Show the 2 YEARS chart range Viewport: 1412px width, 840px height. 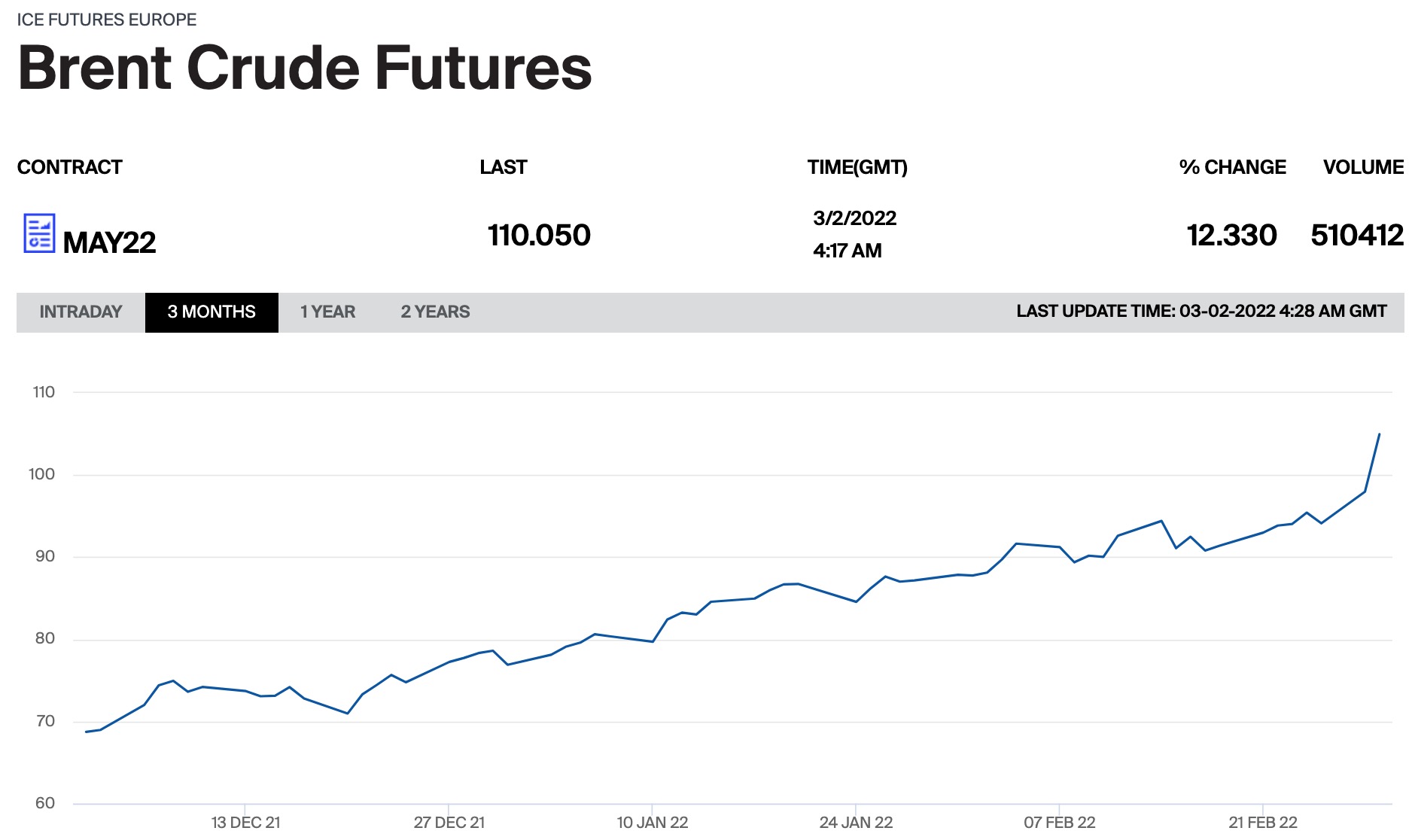[435, 312]
